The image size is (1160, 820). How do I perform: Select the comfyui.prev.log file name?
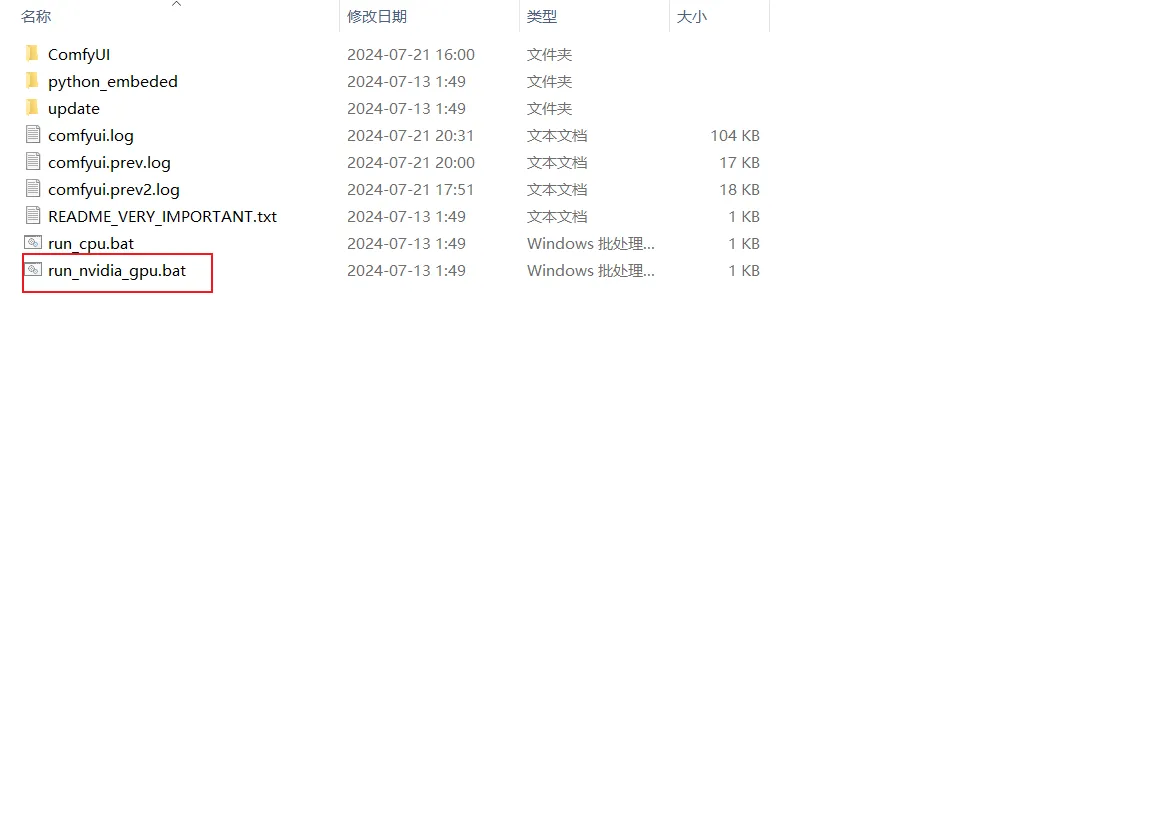click(x=109, y=163)
